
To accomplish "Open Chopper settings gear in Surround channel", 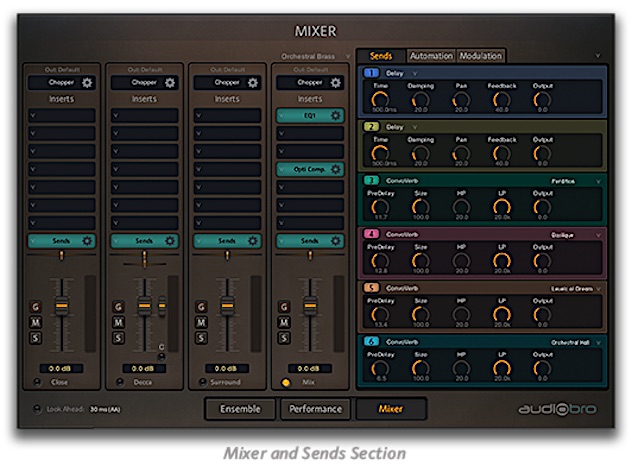I will pyautogui.click(x=253, y=83).
